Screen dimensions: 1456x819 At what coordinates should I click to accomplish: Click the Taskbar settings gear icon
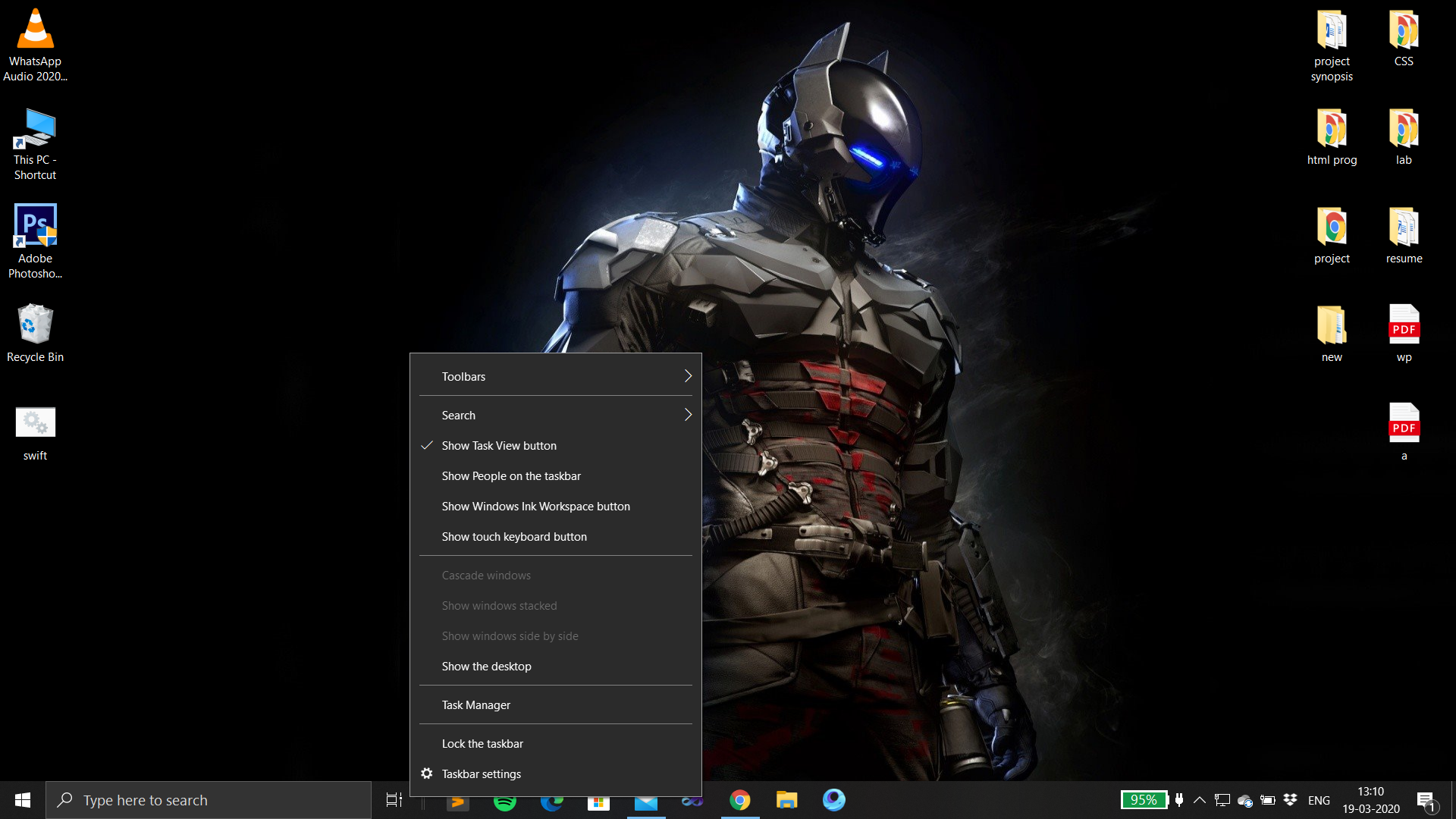coord(427,773)
